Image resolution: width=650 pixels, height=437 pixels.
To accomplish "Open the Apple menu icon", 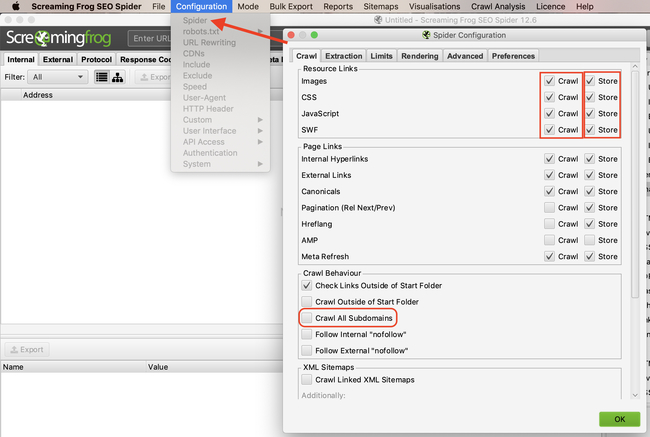I will tap(15, 6).
